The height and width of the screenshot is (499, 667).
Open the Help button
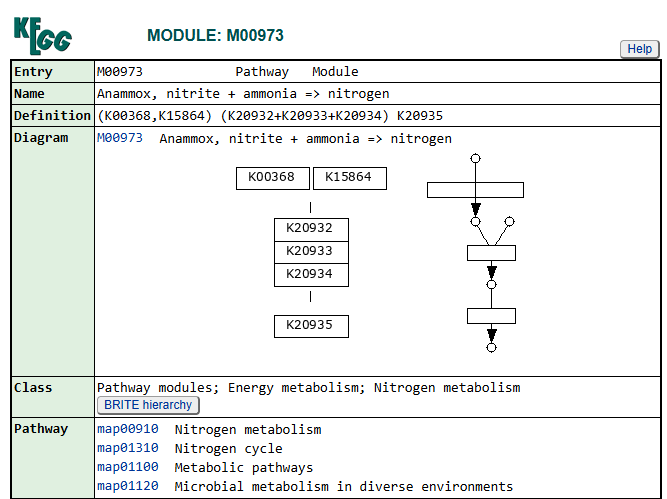pyautogui.click(x=639, y=49)
